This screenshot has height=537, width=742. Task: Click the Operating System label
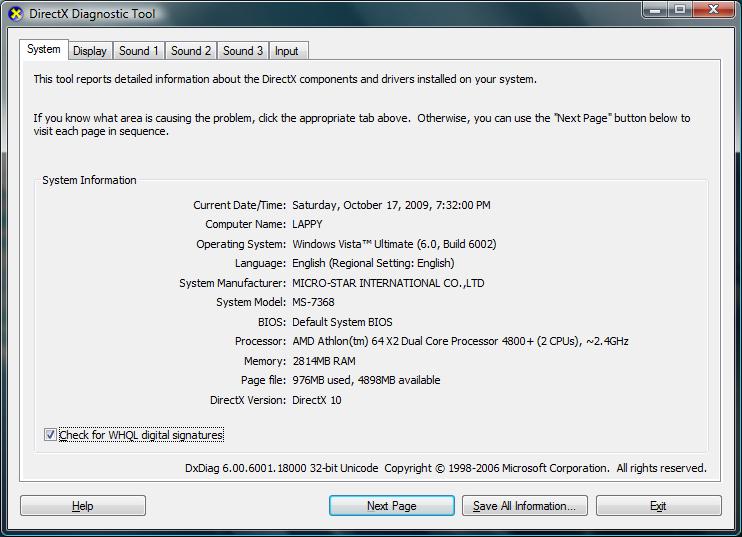[x=241, y=244]
